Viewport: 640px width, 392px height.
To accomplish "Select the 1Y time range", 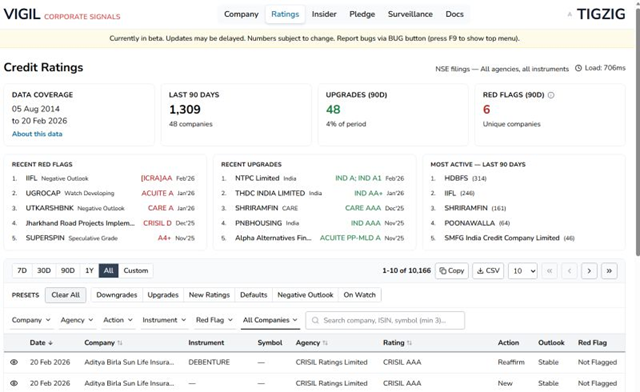I will point(89,271).
